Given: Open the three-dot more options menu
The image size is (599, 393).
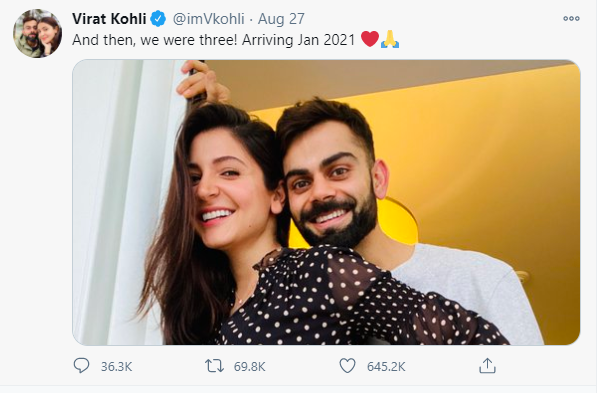Looking at the screenshot, I should point(571,18).
